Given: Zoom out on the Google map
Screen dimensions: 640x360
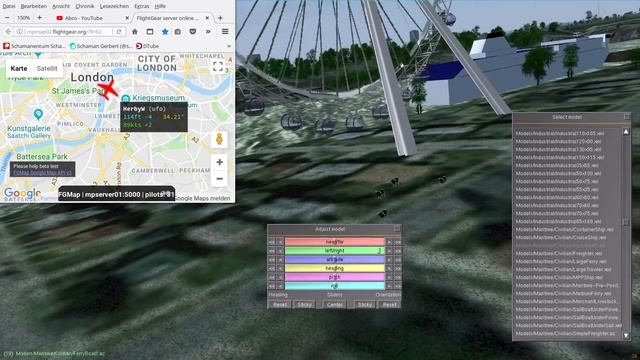Looking at the screenshot, I should click(219, 179).
